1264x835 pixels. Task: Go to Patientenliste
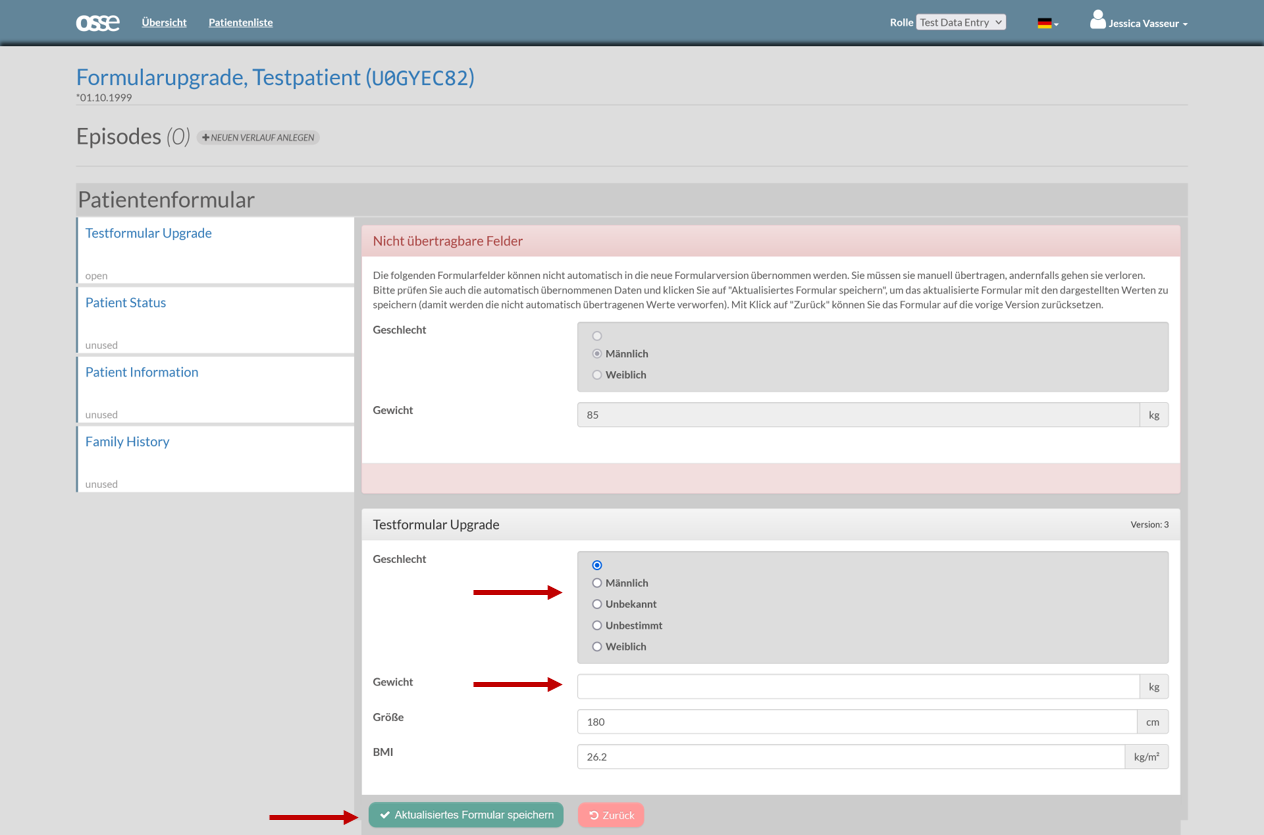(240, 22)
